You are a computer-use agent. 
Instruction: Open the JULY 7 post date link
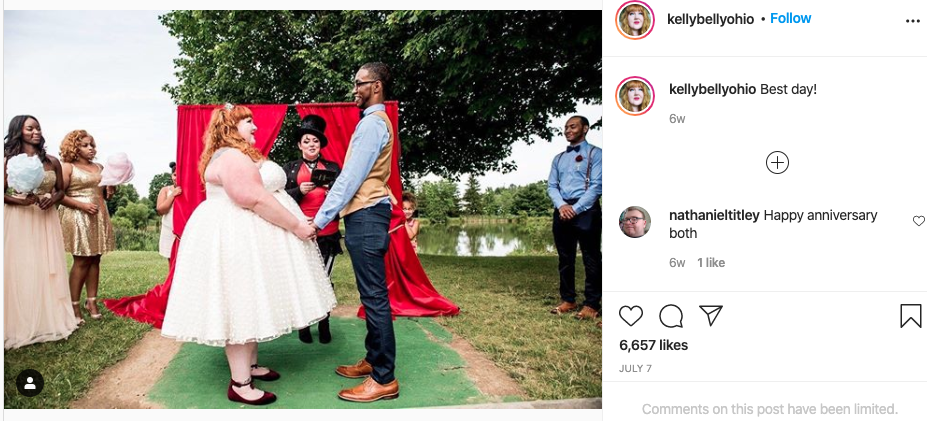tap(635, 368)
